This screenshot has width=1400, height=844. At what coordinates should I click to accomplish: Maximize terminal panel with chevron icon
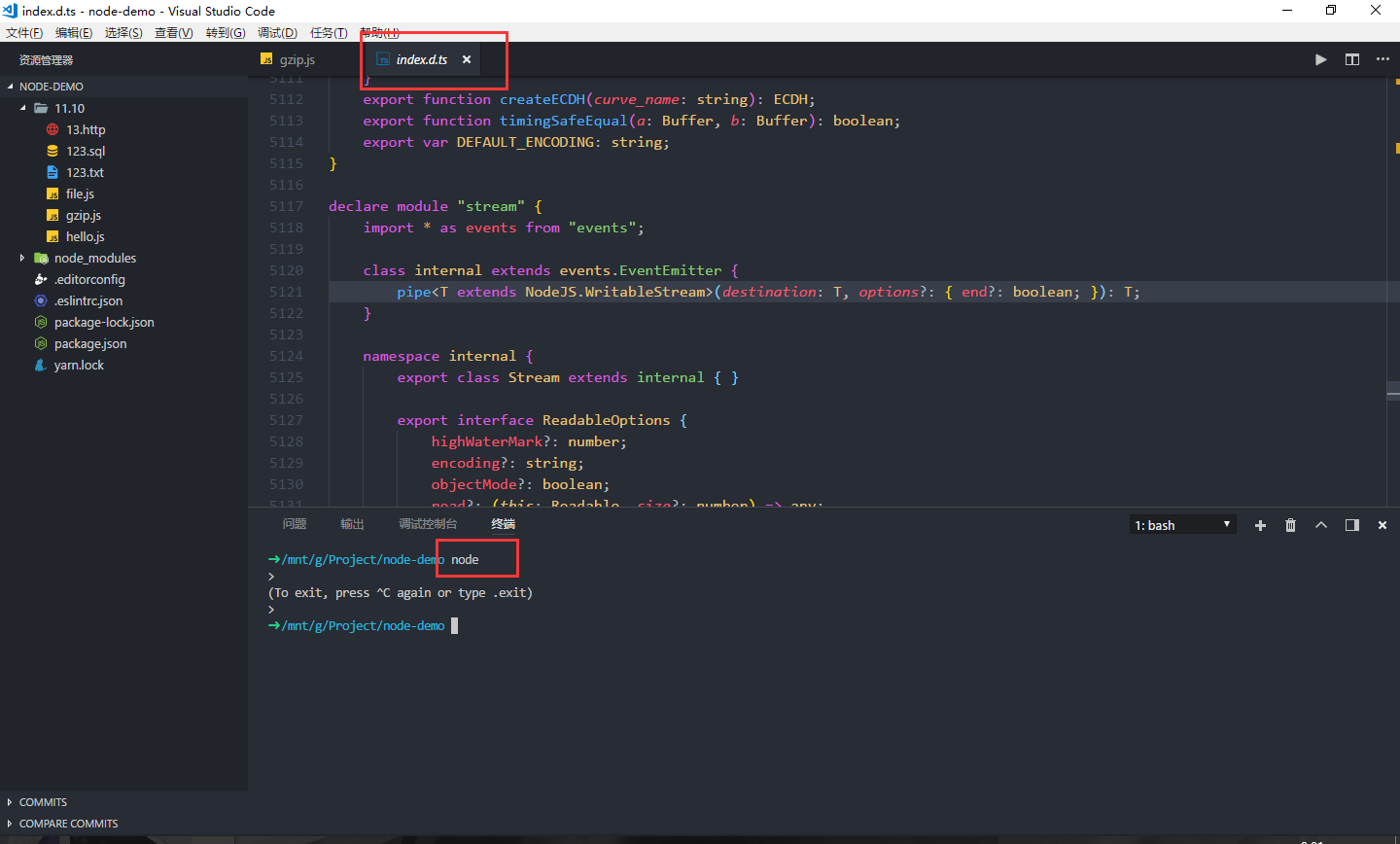click(x=1321, y=525)
